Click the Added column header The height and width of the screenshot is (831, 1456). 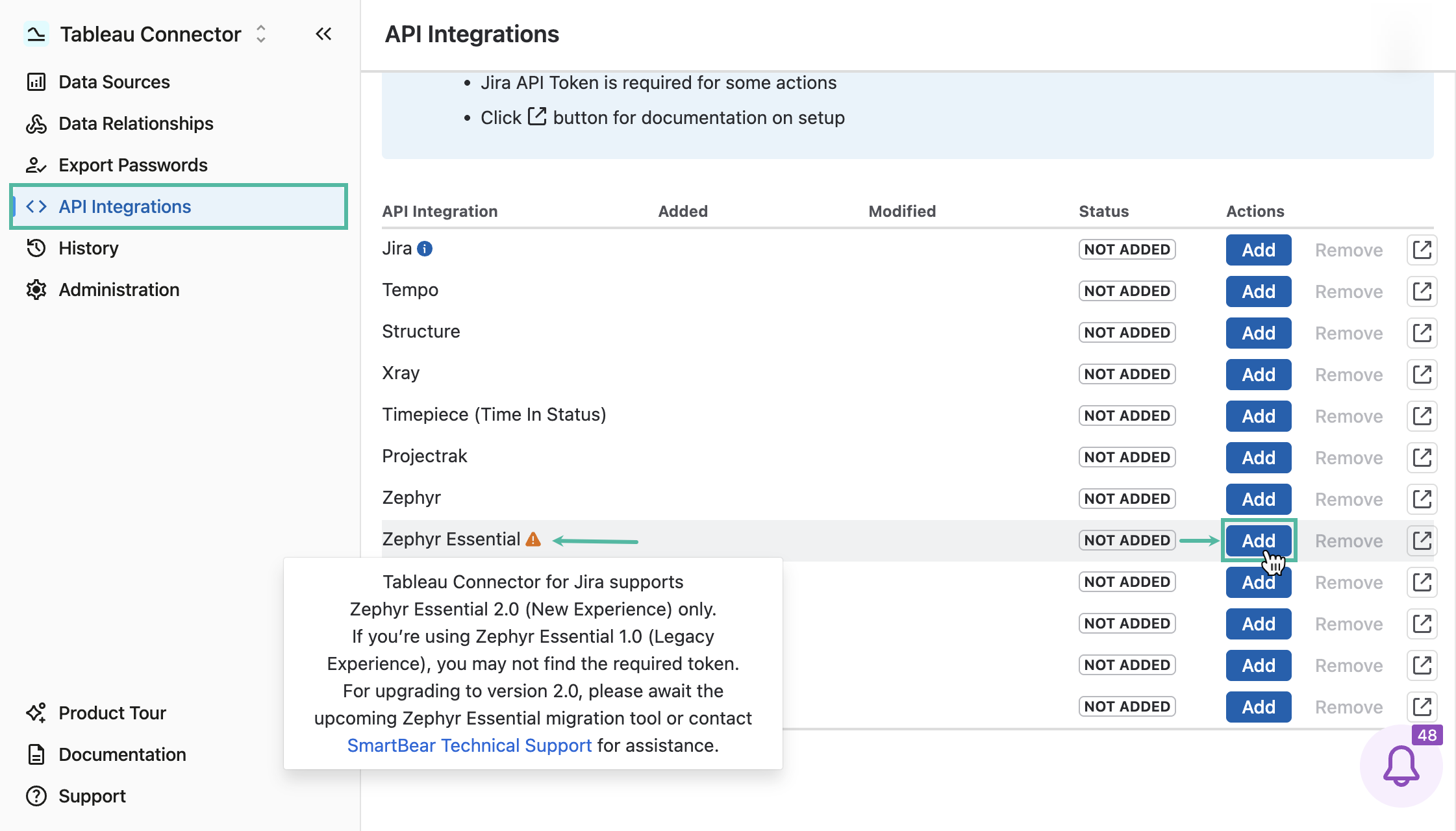click(683, 211)
